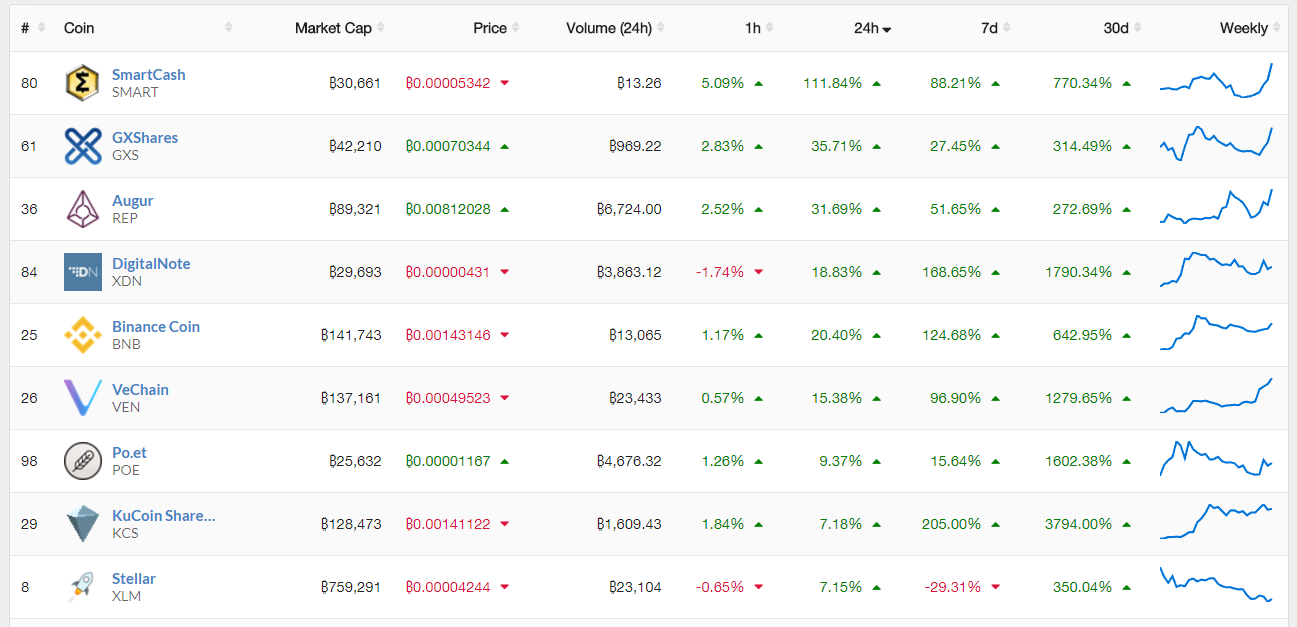1297x627 pixels.
Task: Sort table by 7d change header
Action: [x=996, y=28]
